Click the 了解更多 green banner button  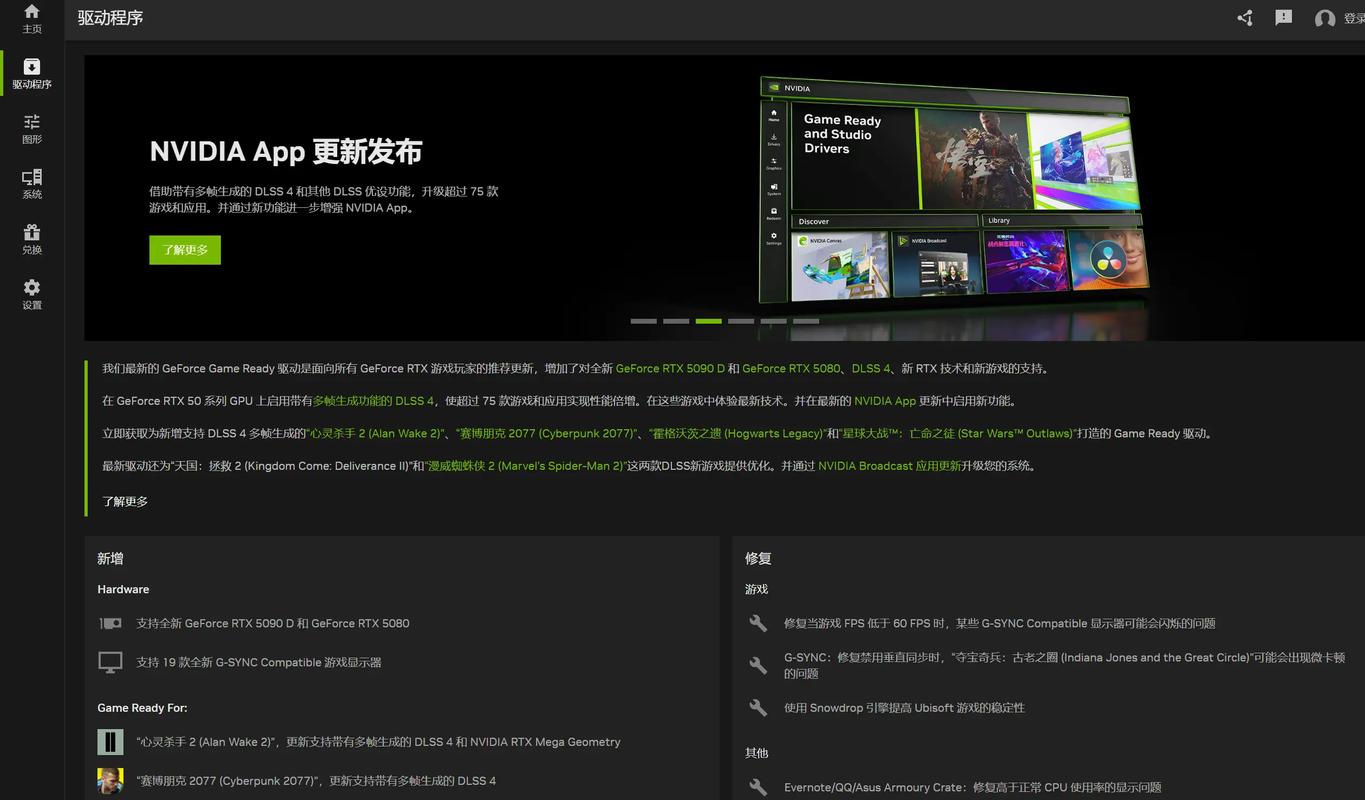185,250
